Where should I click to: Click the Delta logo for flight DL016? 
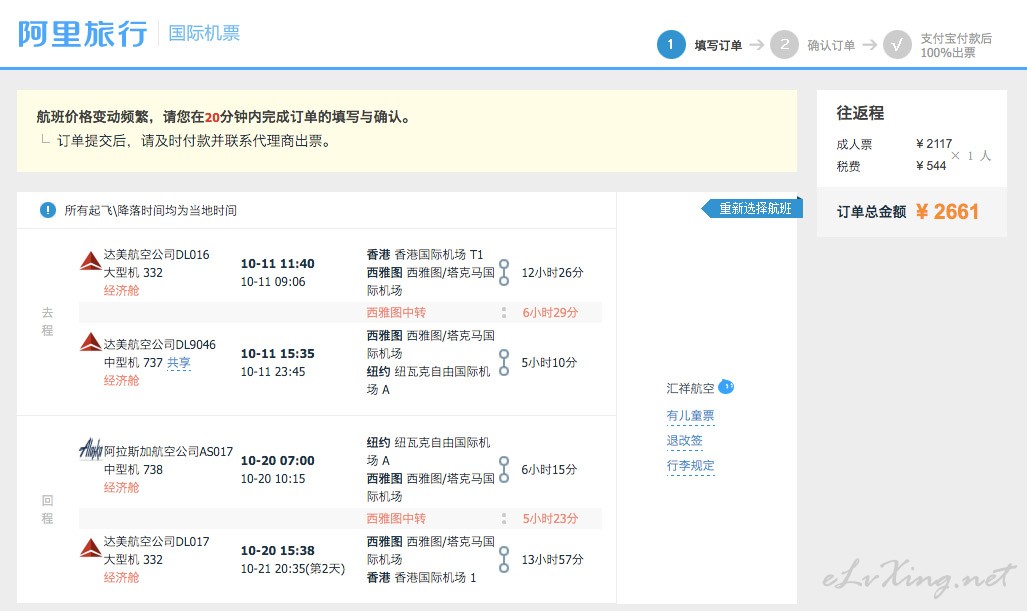[x=90, y=261]
